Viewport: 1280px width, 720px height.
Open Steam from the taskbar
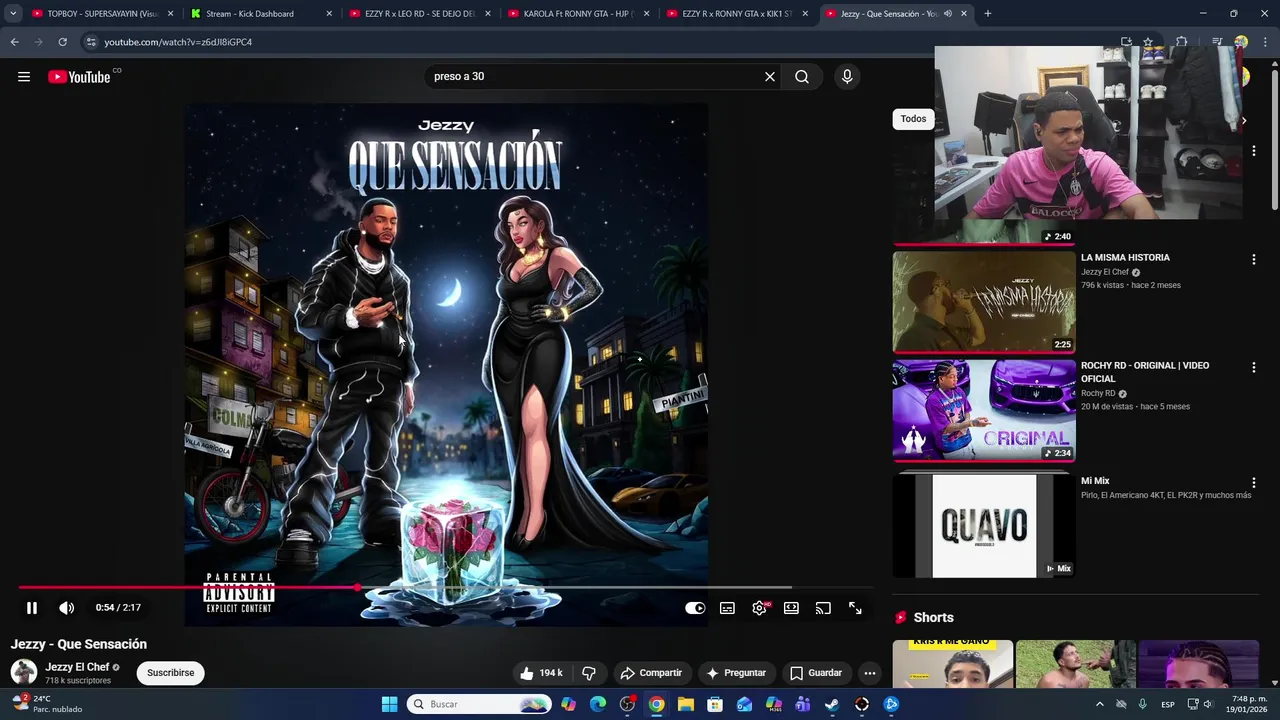click(832, 704)
